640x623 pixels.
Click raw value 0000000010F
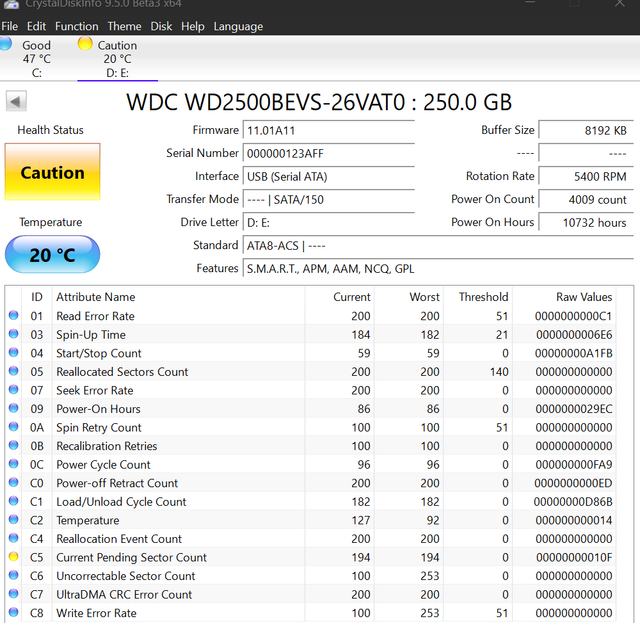click(x=574, y=557)
